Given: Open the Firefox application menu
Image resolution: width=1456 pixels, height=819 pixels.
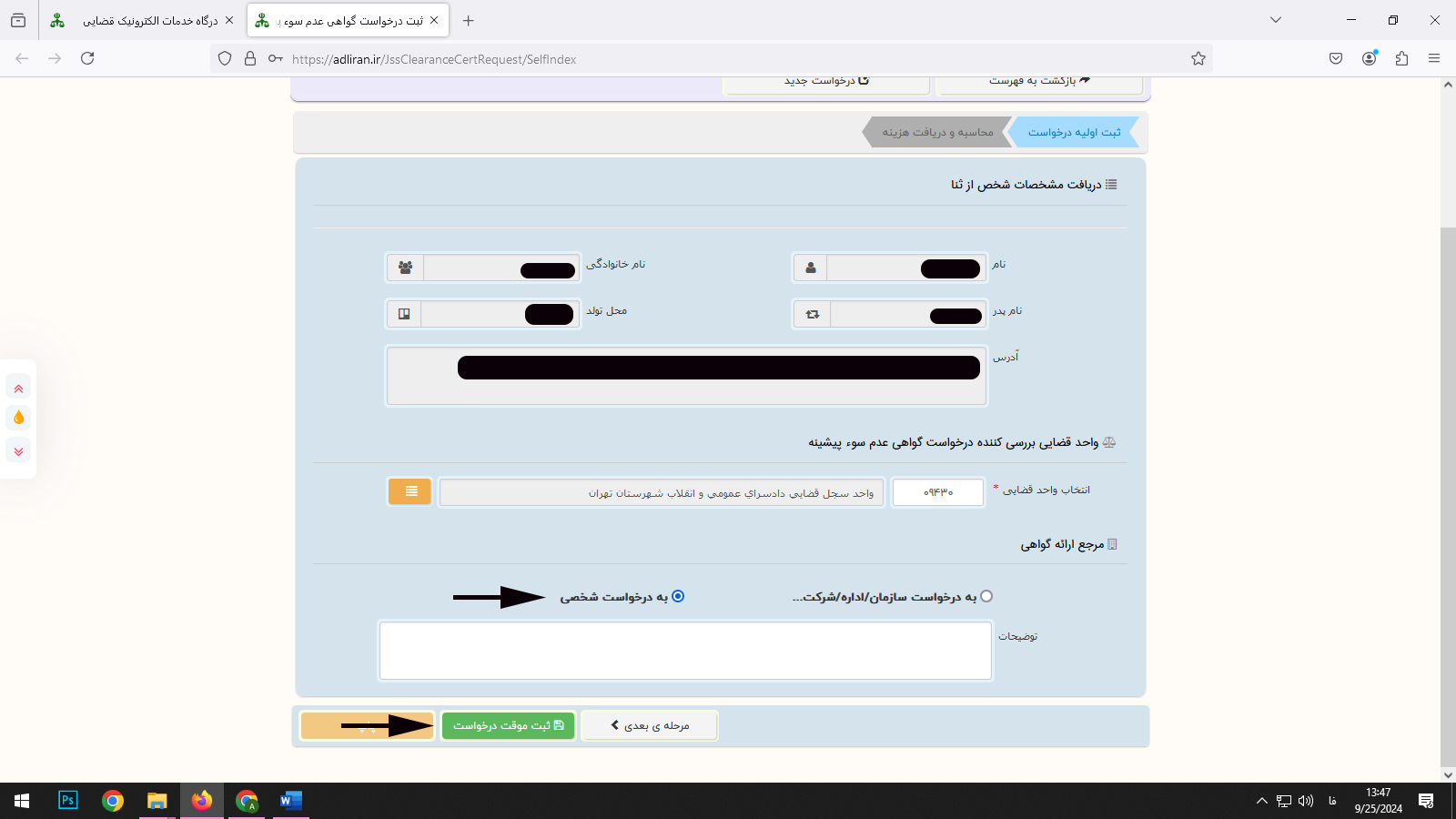Looking at the screenshot, I should tap(1434, 58).
